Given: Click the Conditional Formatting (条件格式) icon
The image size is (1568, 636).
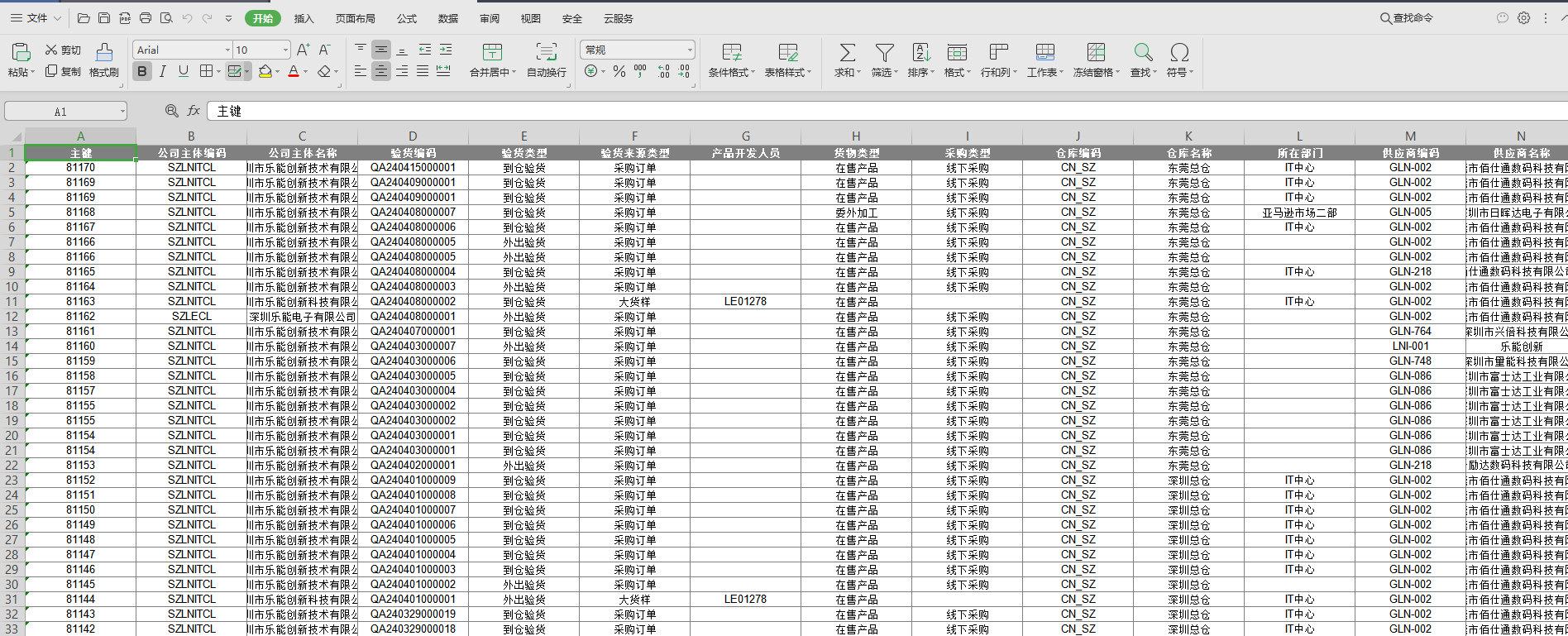Looking at the screenshot, I should [731, 53].
